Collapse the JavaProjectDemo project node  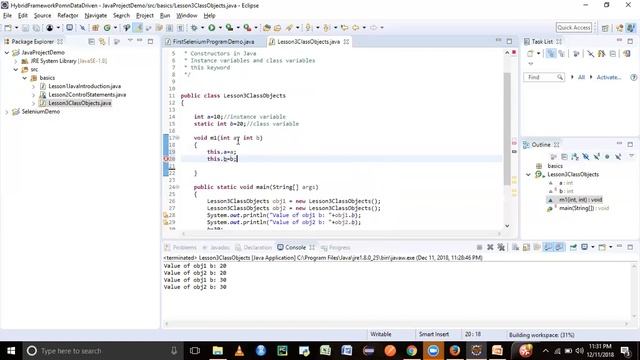(7, 53)
